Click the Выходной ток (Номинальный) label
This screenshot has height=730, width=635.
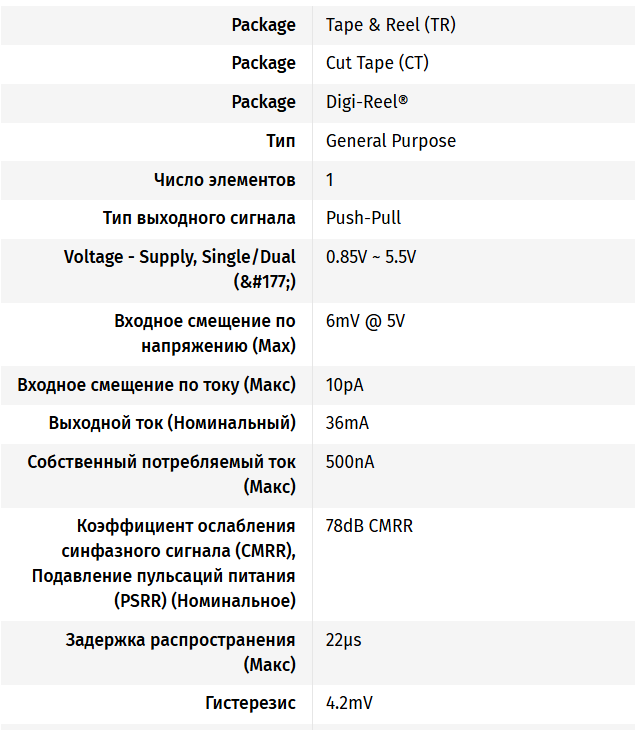(x=172, y=423)
